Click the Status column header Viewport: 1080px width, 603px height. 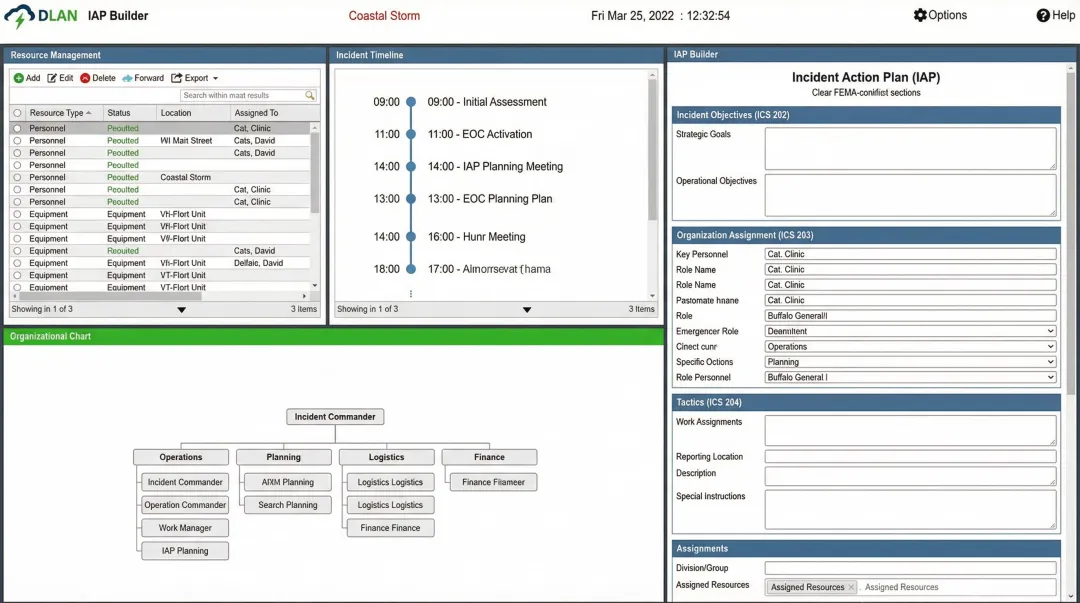pyautogui.click(x=119, y=113)
